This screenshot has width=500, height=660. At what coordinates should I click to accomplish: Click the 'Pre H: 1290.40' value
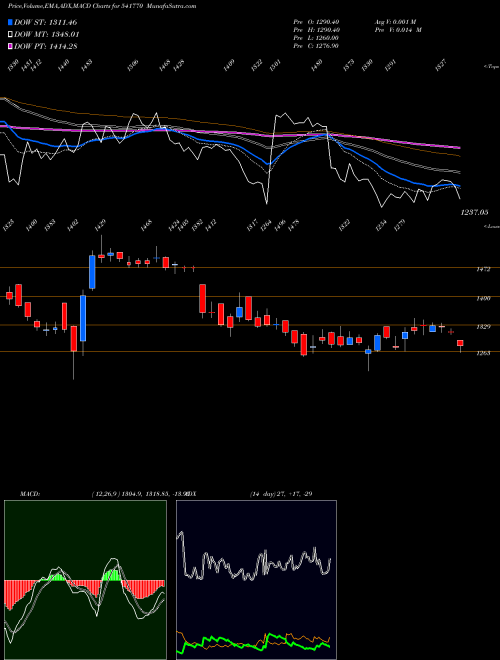point(316,30)
